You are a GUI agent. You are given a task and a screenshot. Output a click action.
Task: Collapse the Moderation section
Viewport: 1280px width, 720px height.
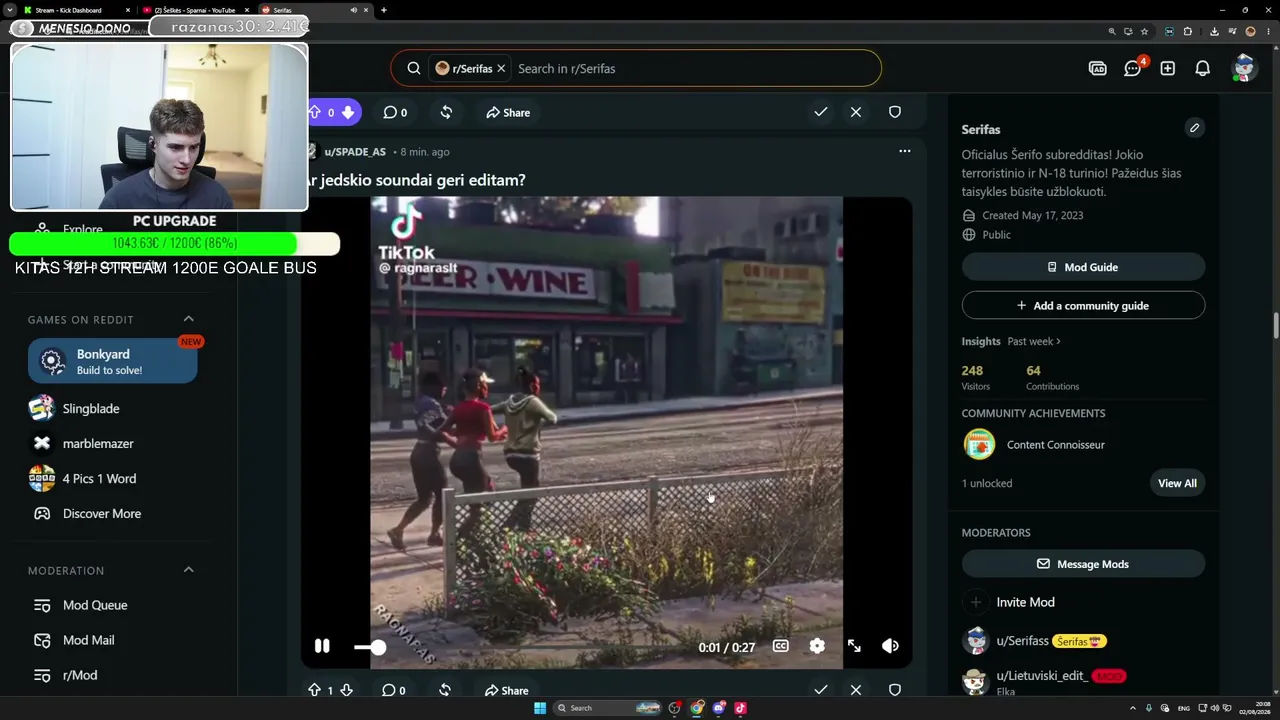pyautogui.click(x=188, y=570)
